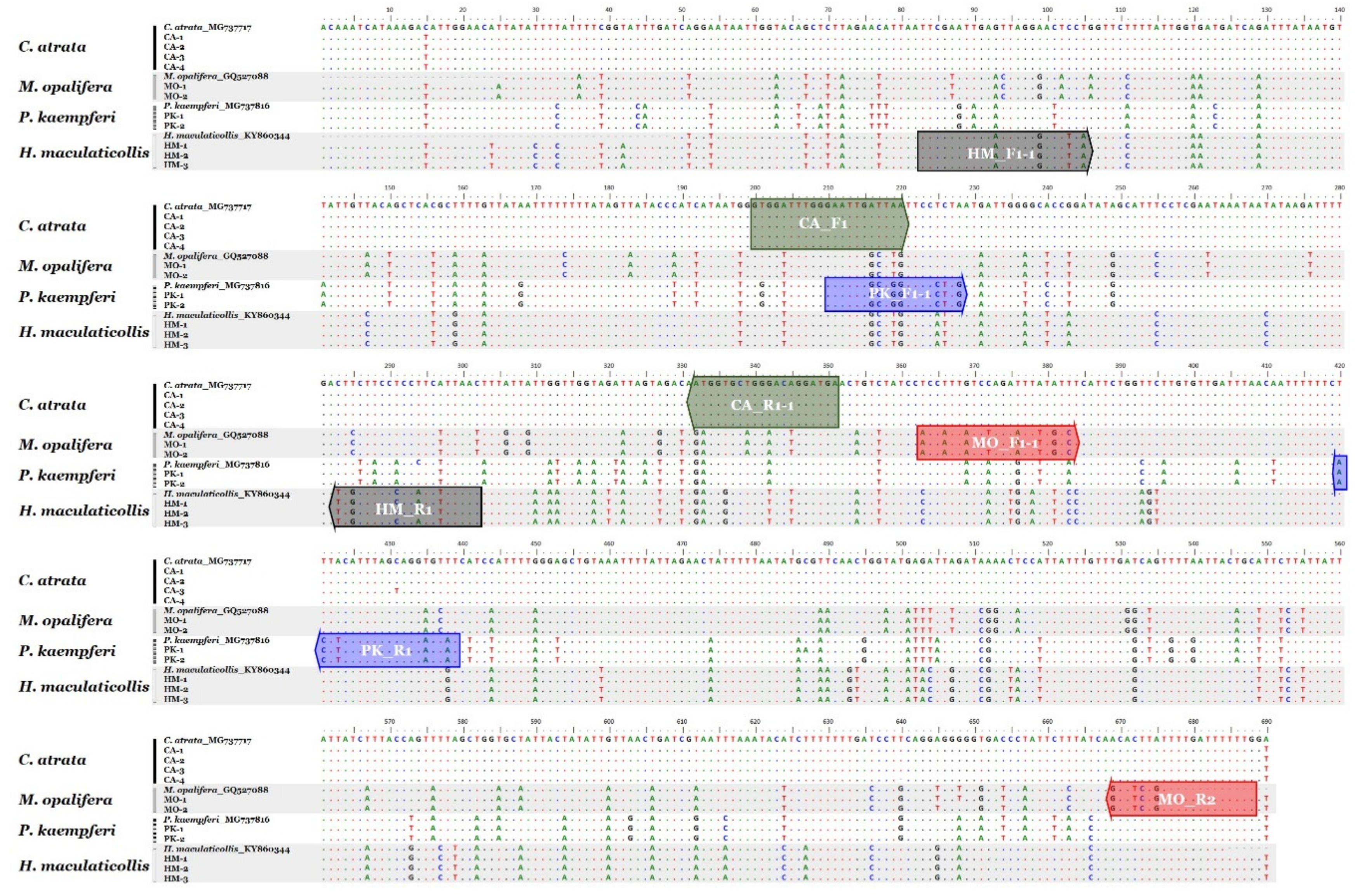Click the bold C. atrata species heading at top
Screen dimensions: 1369x896
[x=52, y=47]
